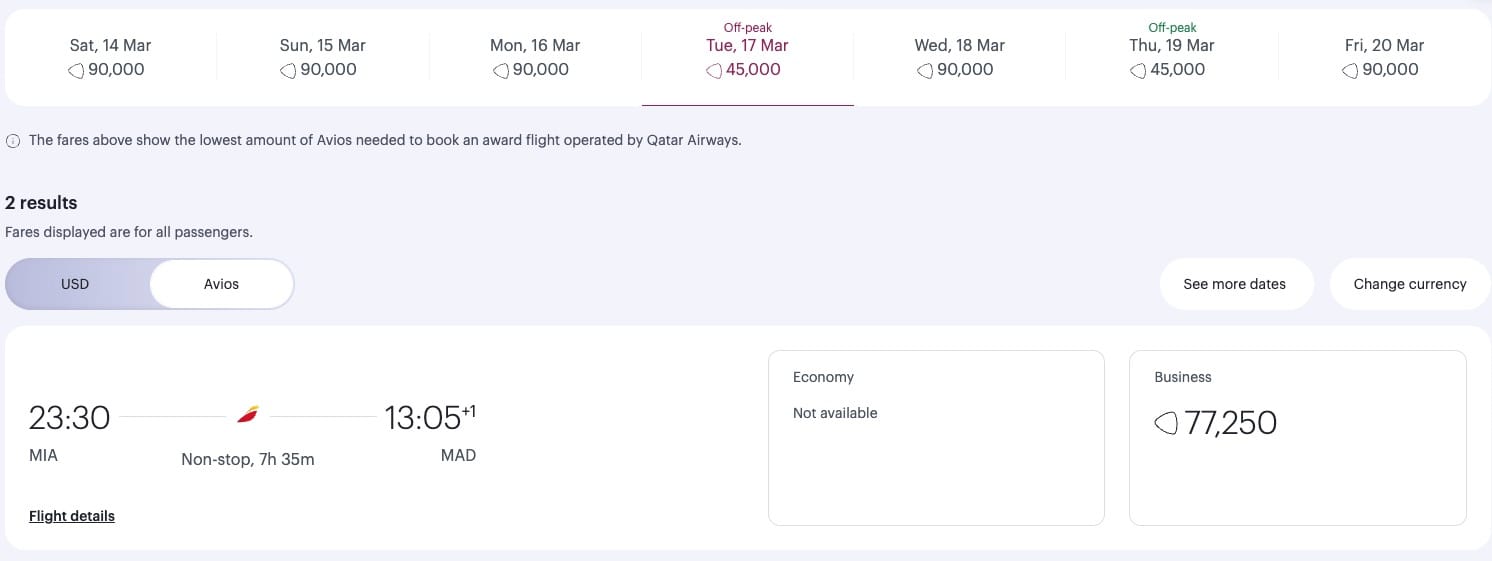The width and height of the screenshot is (1492, 561).
Task: Click the Avios icon on Business fare
Action: click(1166, 424)
